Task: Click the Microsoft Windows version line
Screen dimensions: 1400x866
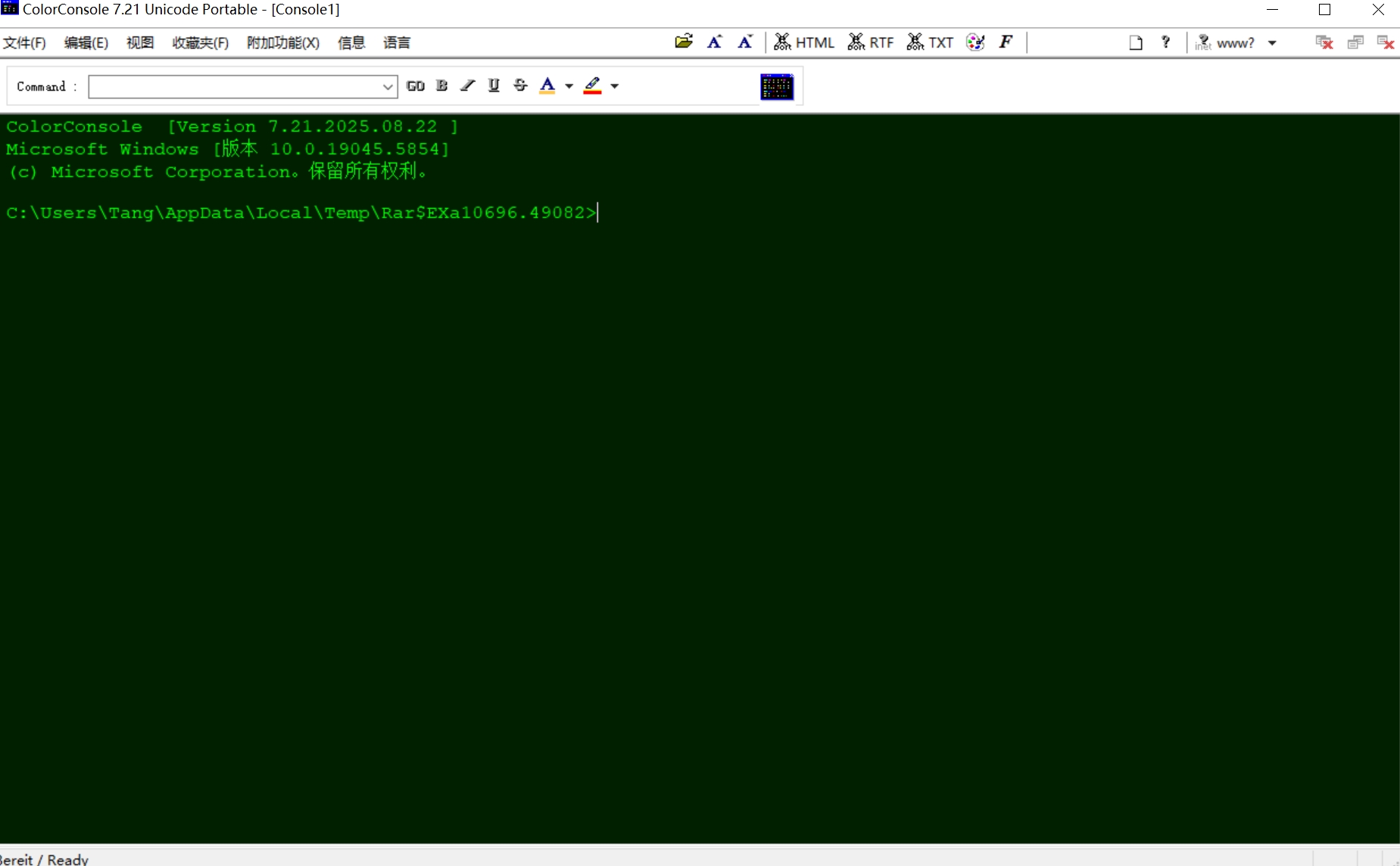Action: click(228, 149)
